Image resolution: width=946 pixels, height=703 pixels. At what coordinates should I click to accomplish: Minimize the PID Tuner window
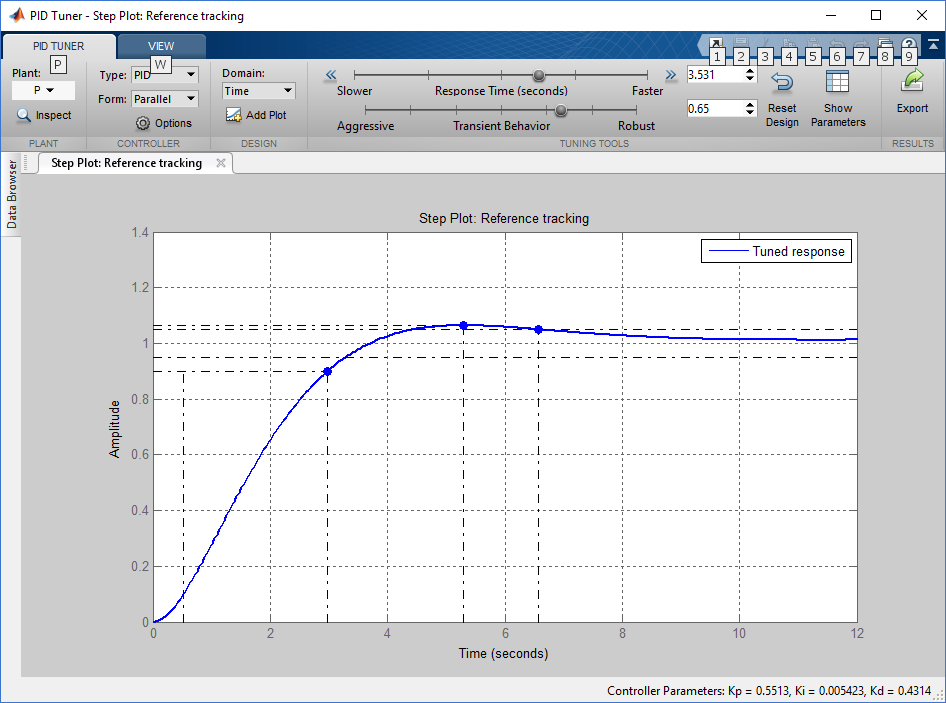point(831,15)
